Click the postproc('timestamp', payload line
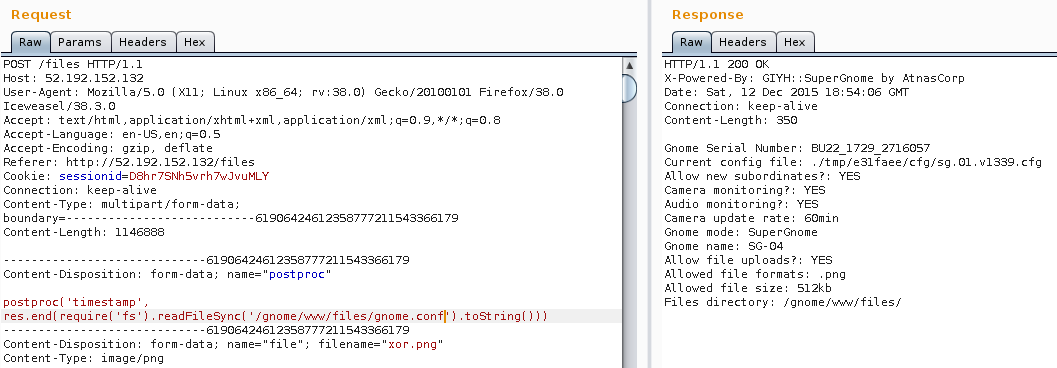The image size is (1057, 368). tap(76, 303)
